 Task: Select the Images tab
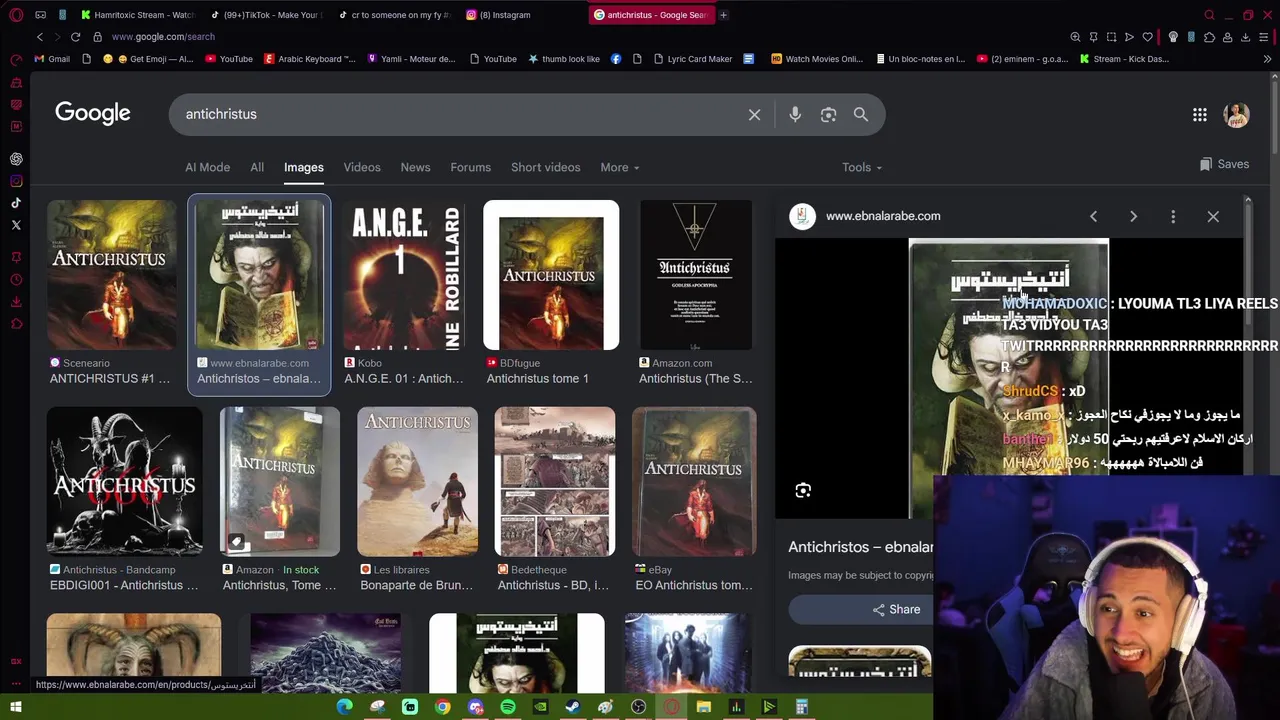[x=304, y=167]
